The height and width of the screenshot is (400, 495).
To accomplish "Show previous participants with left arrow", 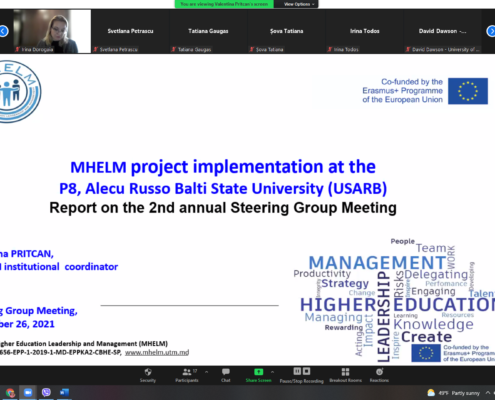I will click(3, 31).
